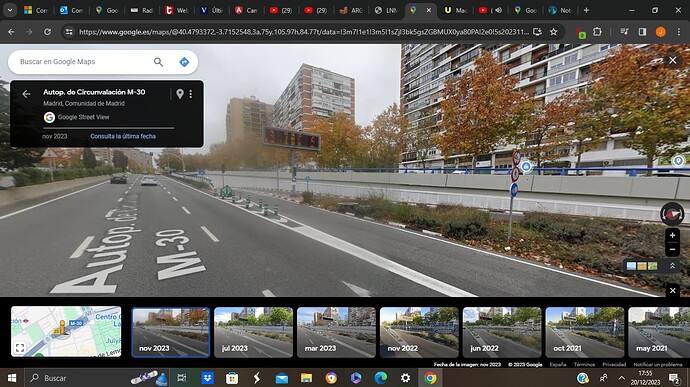Expand the minimap with fullscreen icon

pyautogui.click(x=20, y=348)
